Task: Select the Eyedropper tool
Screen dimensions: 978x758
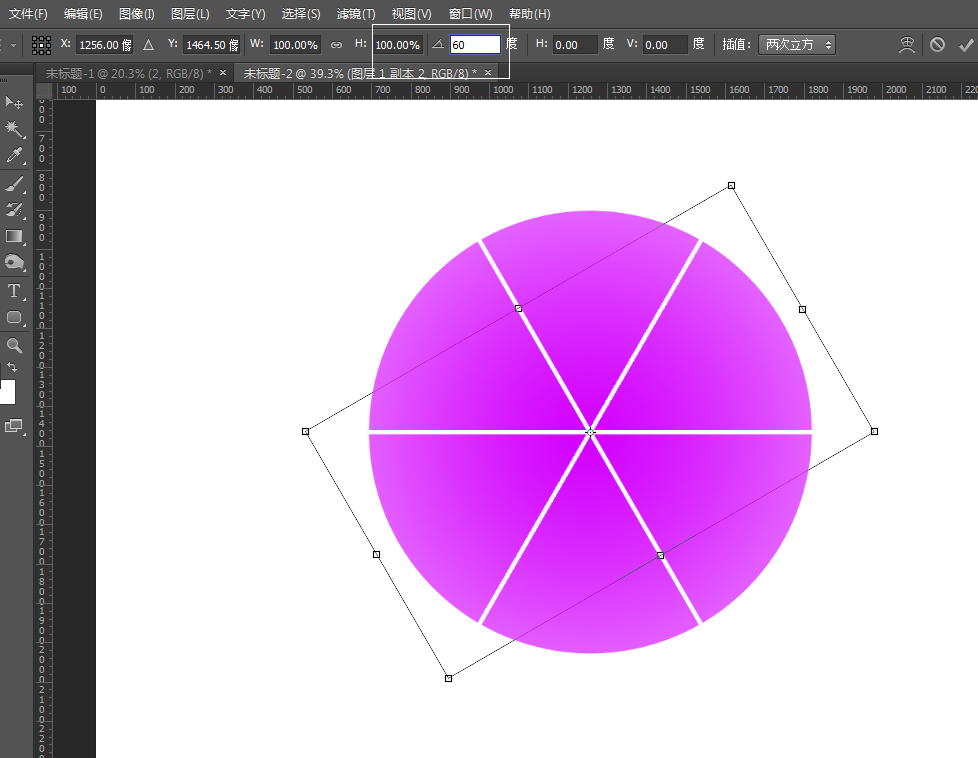Action: (x=14, y=156)
